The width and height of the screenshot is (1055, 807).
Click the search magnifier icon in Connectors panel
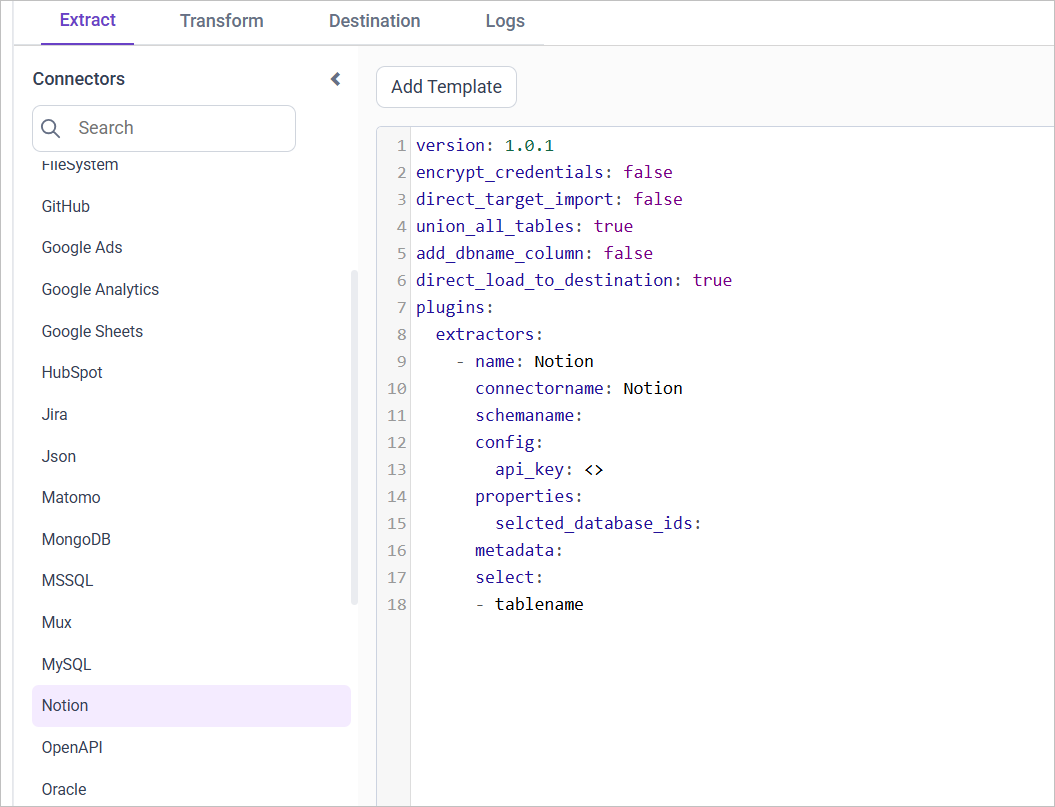pos(51,128)
